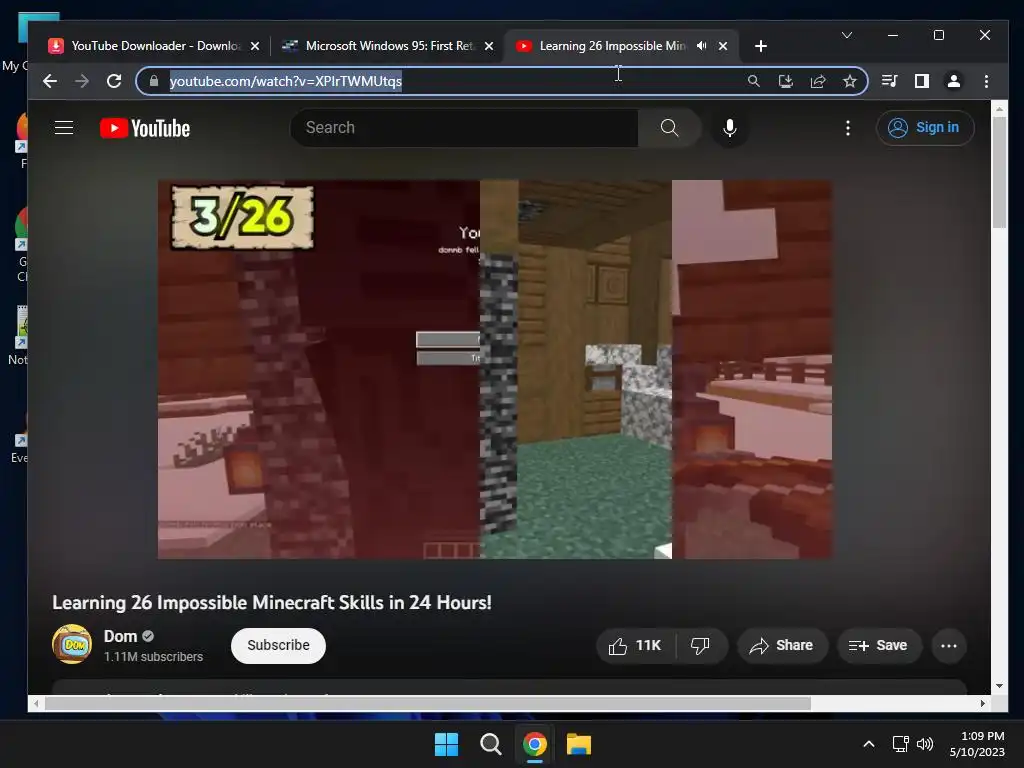The image size is (1024, 768).
Task: Click the Sign in button
Action: tap(925, 127)
